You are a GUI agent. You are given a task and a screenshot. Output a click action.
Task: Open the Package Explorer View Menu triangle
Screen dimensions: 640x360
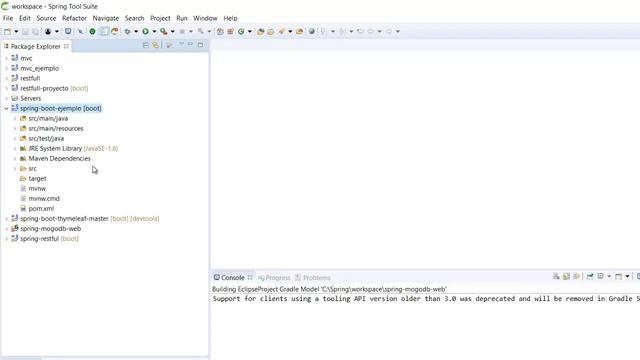click(182, 44)
